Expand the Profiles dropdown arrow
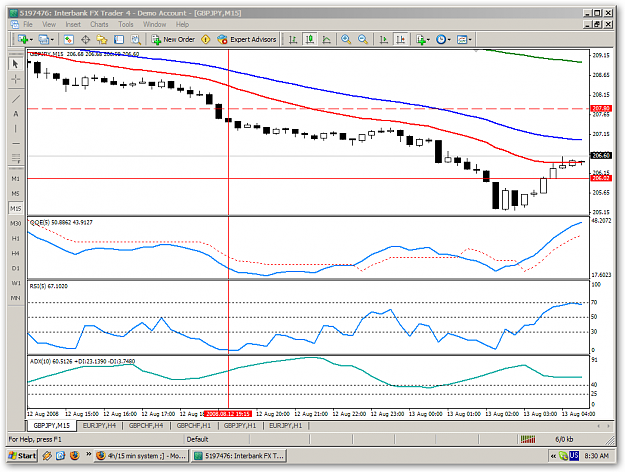 pos(52,40)
